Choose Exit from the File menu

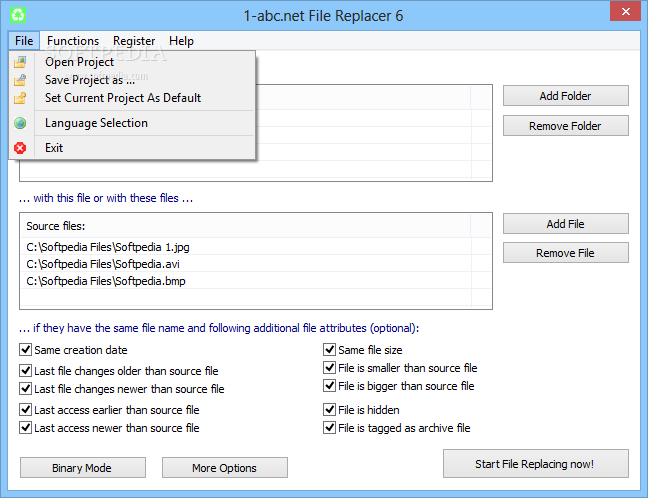pos(132,148)
